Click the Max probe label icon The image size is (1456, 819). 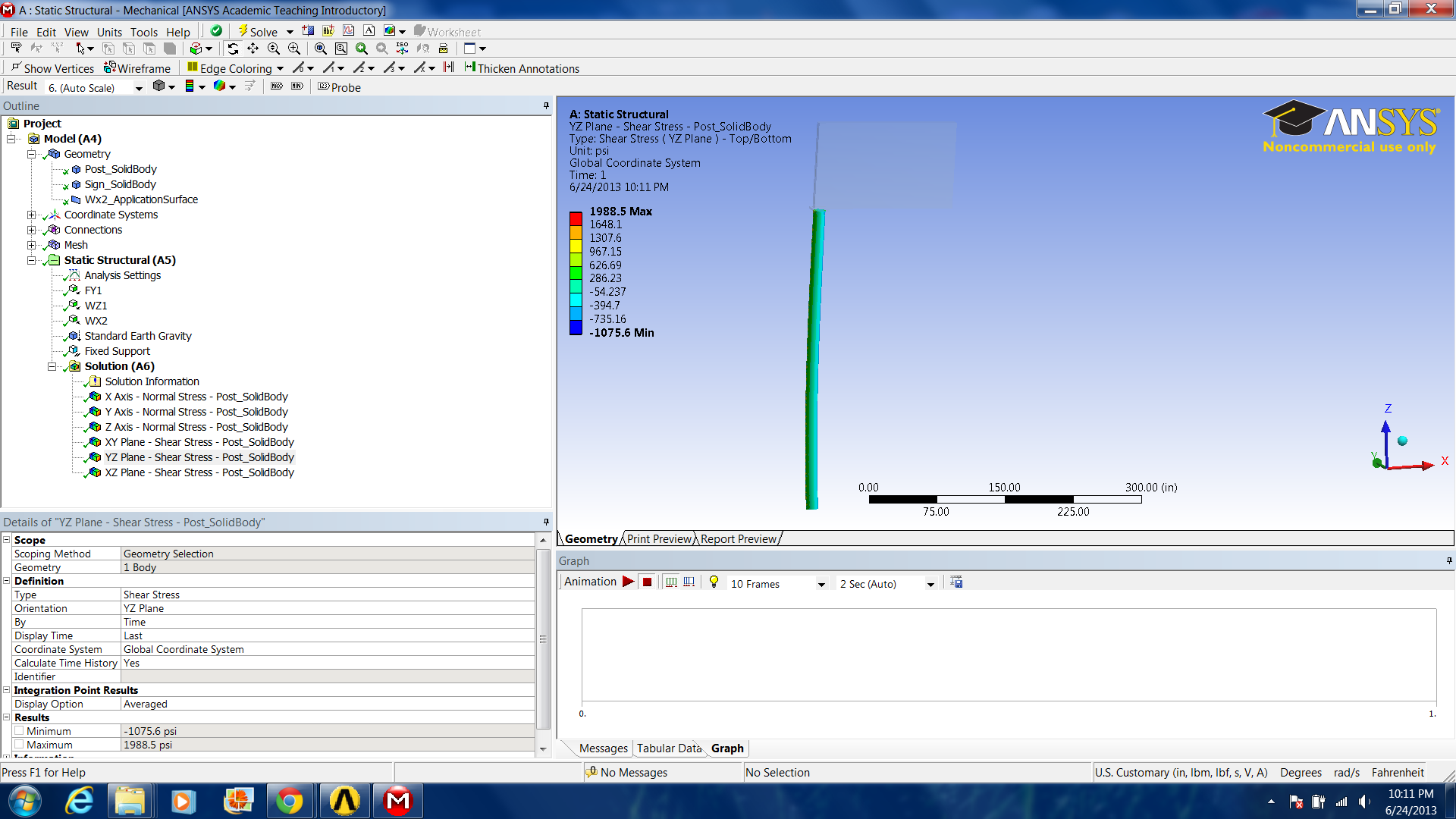(277, 86)
